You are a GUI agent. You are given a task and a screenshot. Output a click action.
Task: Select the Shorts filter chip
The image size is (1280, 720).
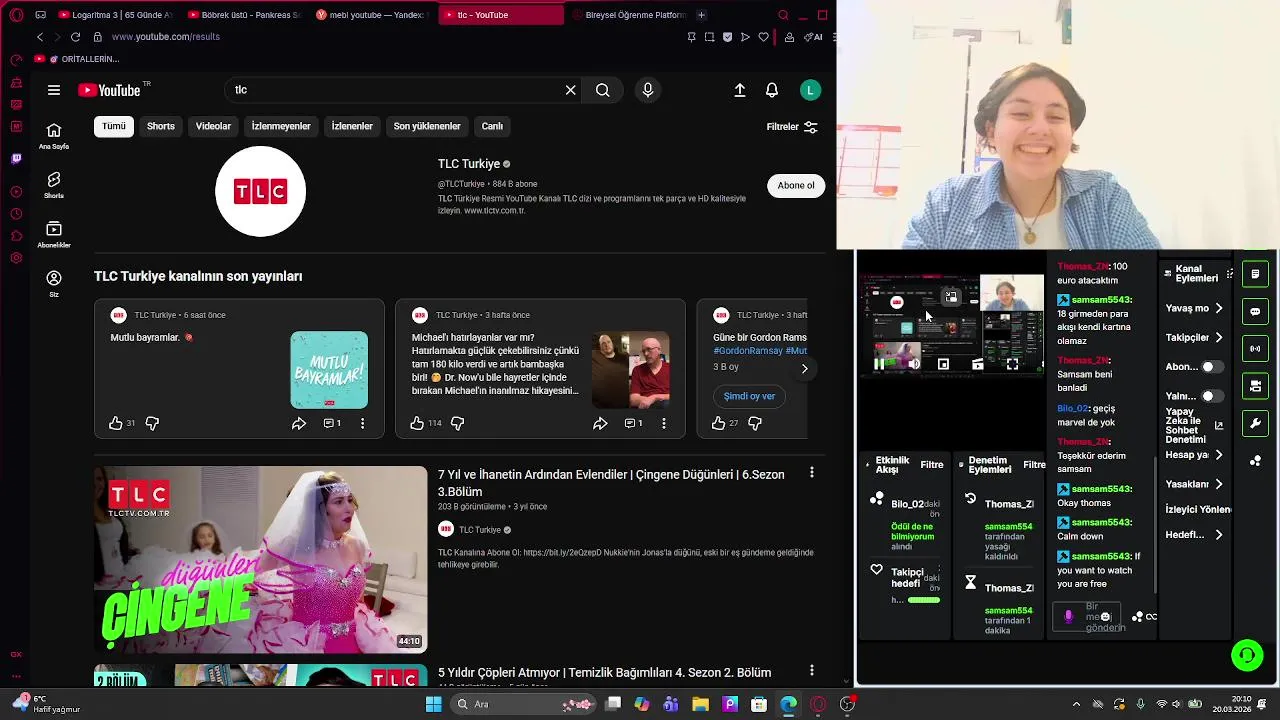161,126
